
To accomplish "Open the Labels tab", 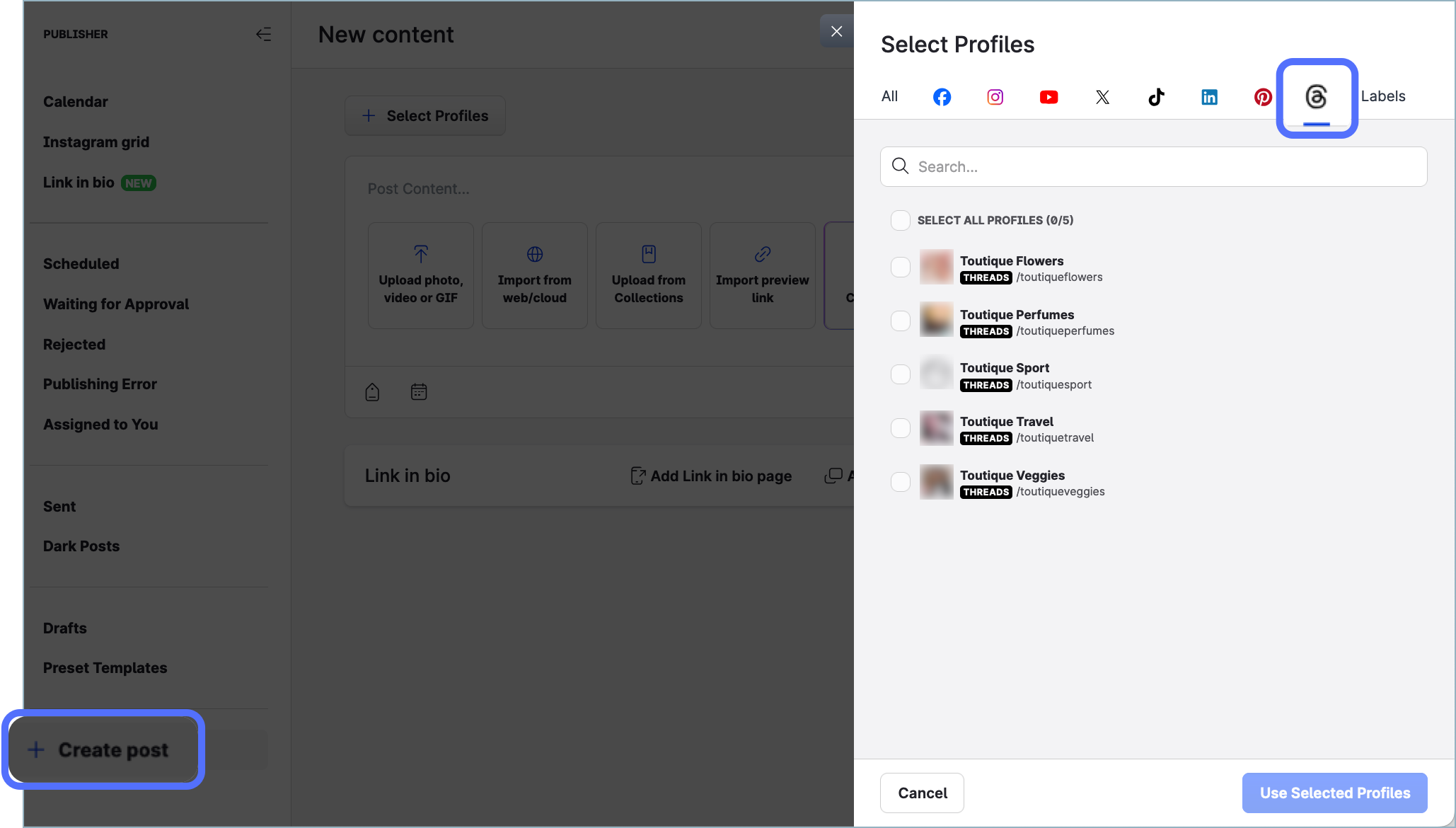I will tap(1382, 96).
